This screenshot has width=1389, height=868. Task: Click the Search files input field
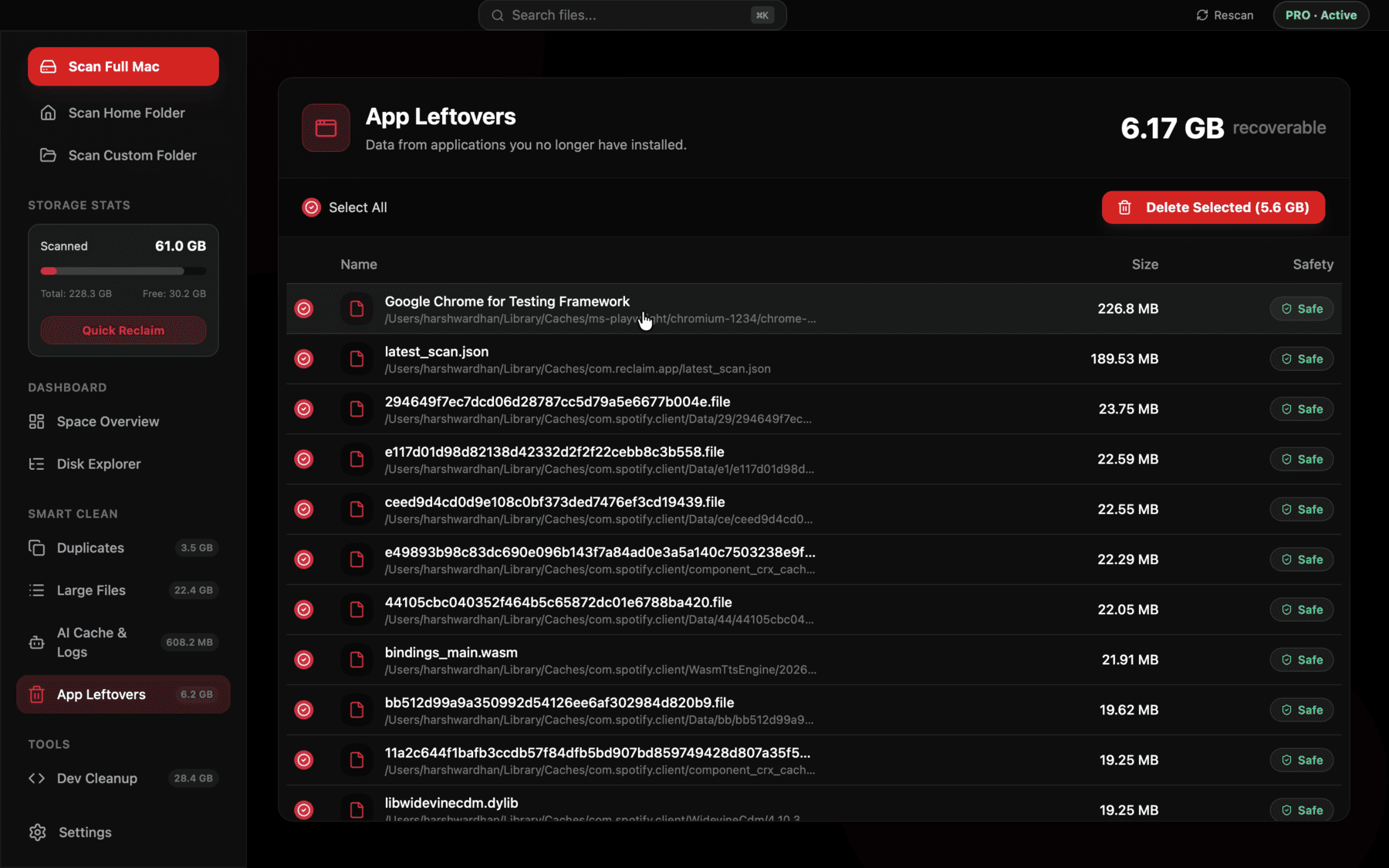(x=633, y=15)
